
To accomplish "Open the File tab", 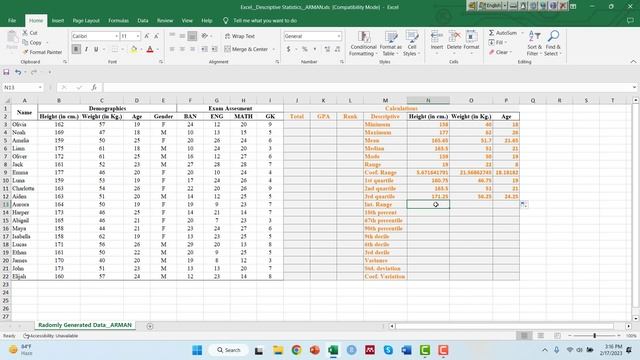I will click(x=12, y=20).
